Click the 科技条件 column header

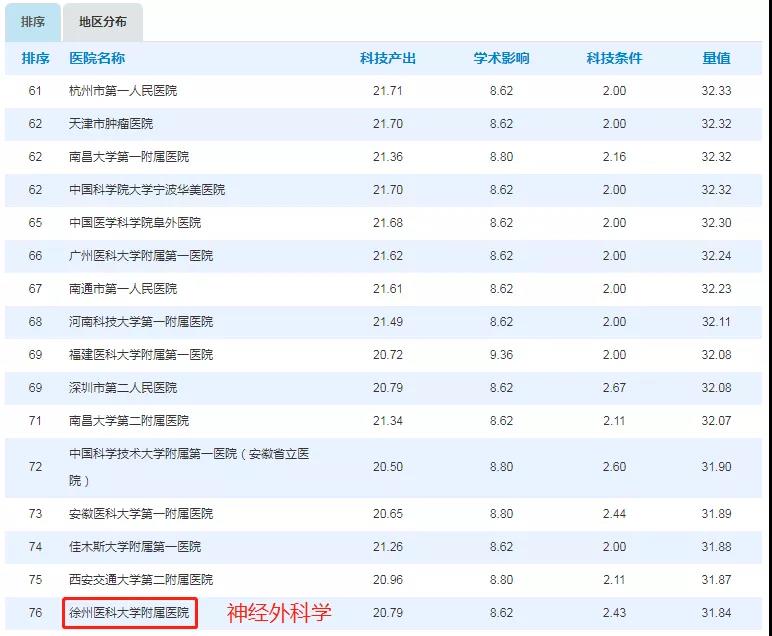pyautogui.click(x=613, y=59)
